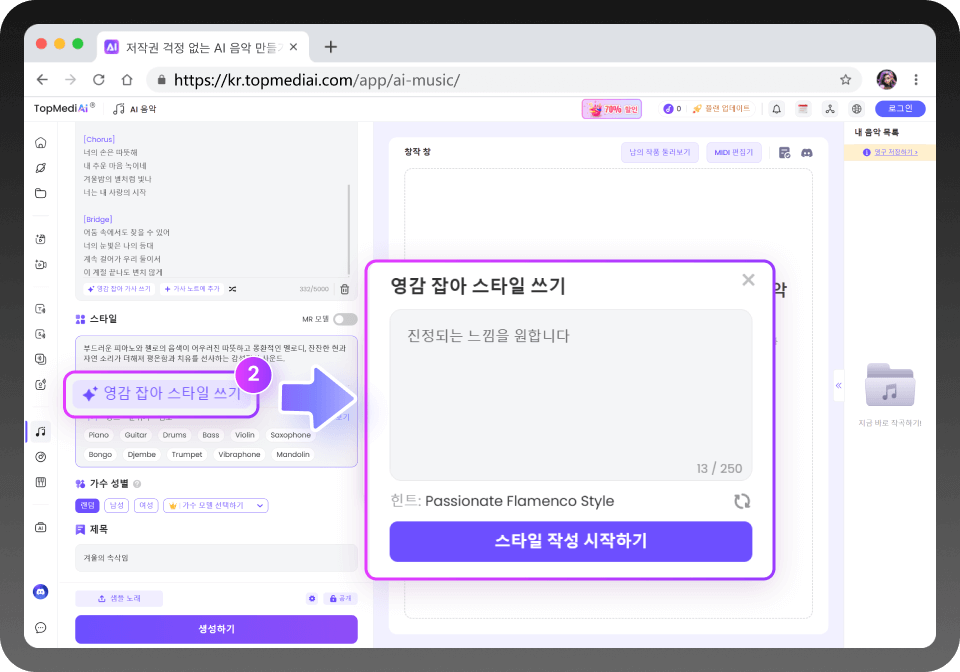The height and width of the screenshot is (672, 960).
Task: Click the shuffle icon beside 가사 노트에 추가
Action: pyautogui.click(x=233, y=288)
